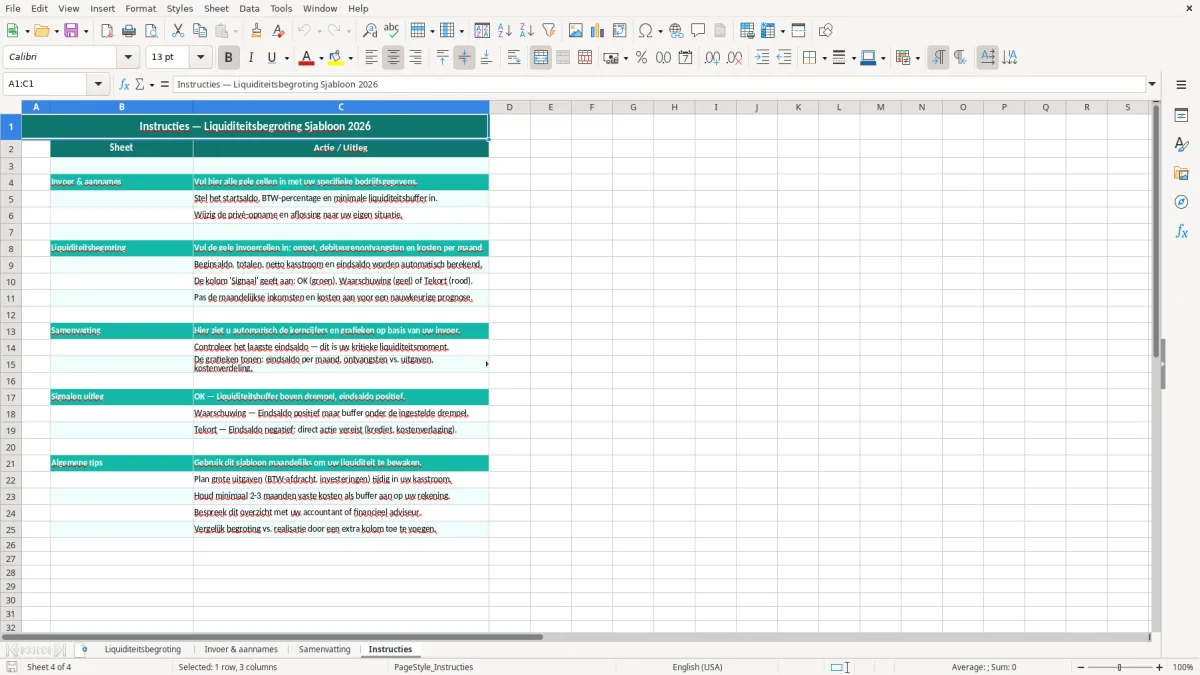The height and width of the screenshot is (675, 1200).
Task: Toggle Merge and Center Cells
Action: tap(541, 58)
